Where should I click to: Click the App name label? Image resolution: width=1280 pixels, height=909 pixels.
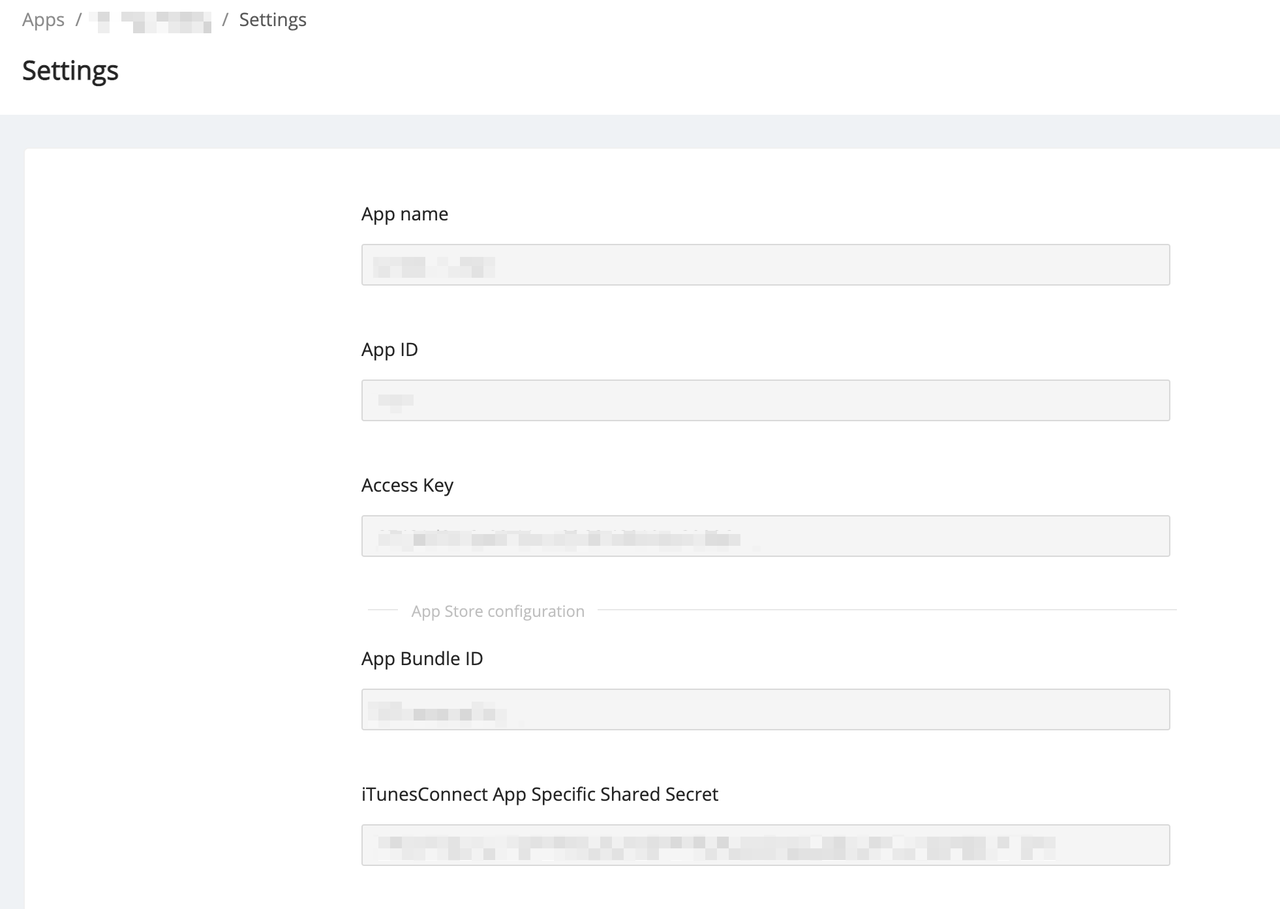(x=404, y=214)
